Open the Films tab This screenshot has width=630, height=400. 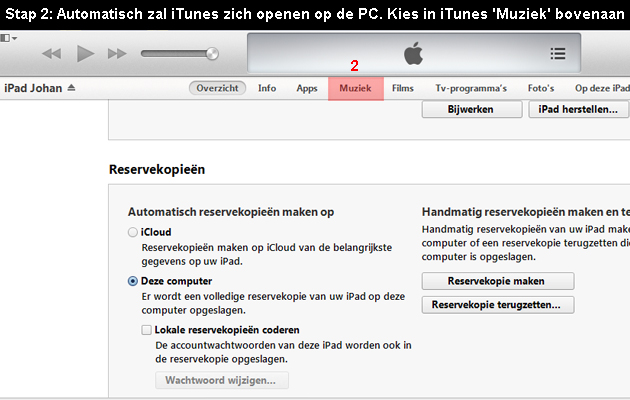403,88
